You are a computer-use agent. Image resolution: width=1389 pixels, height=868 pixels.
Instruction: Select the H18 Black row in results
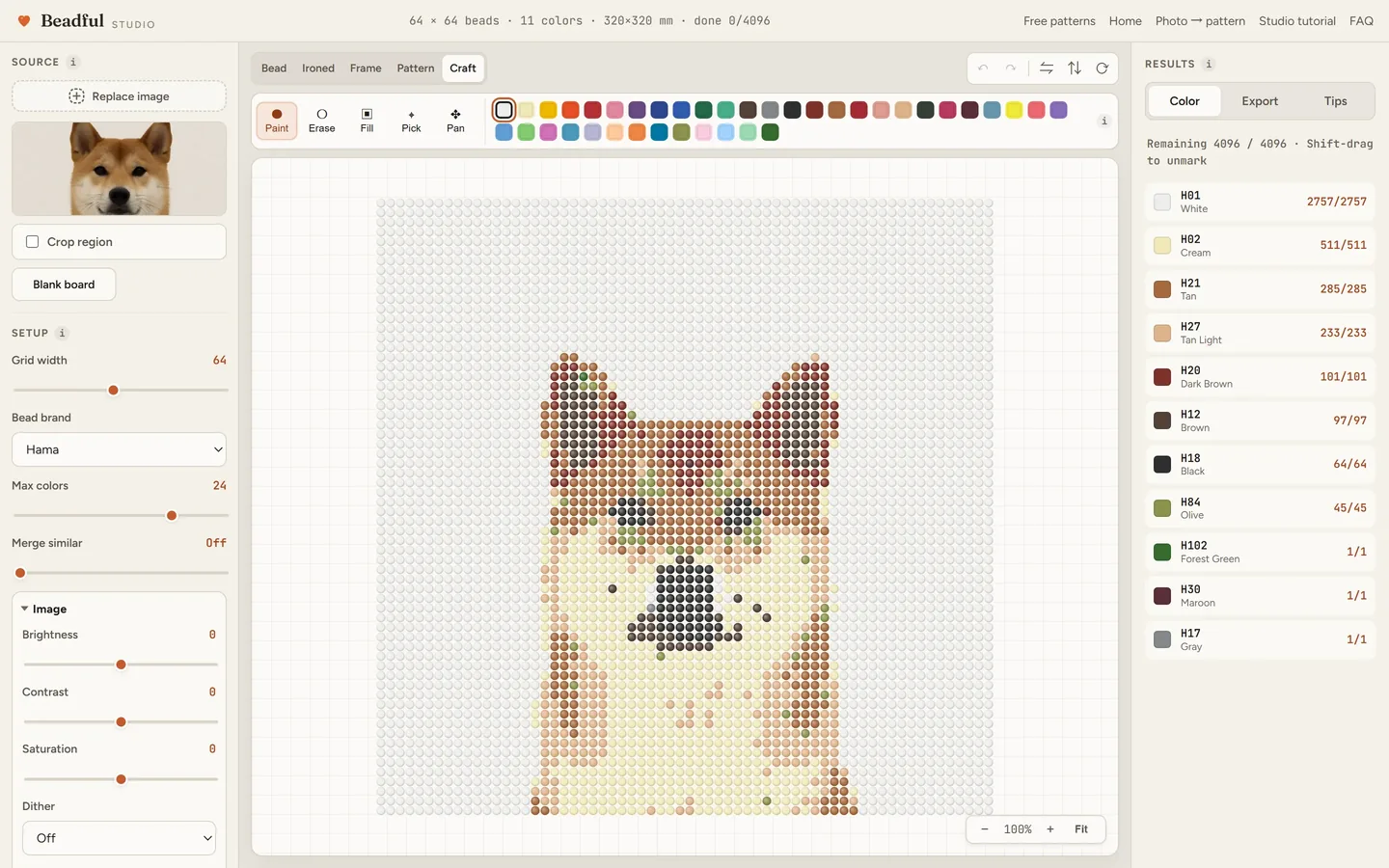pyautogui.click(x=1260, y=464)
